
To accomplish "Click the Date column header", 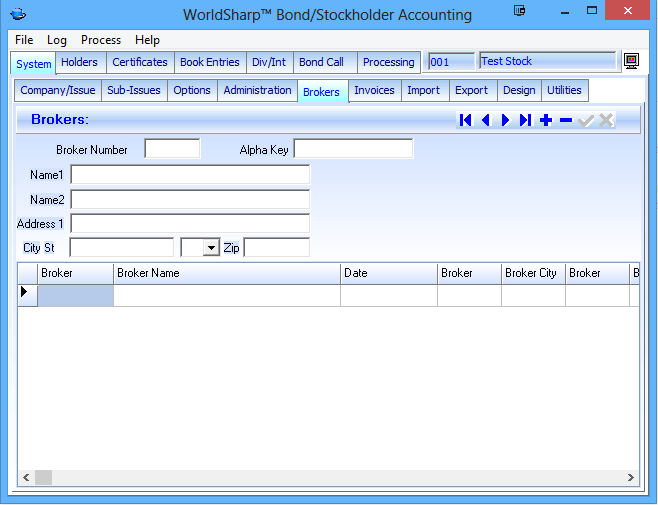I will coord(388,273).
